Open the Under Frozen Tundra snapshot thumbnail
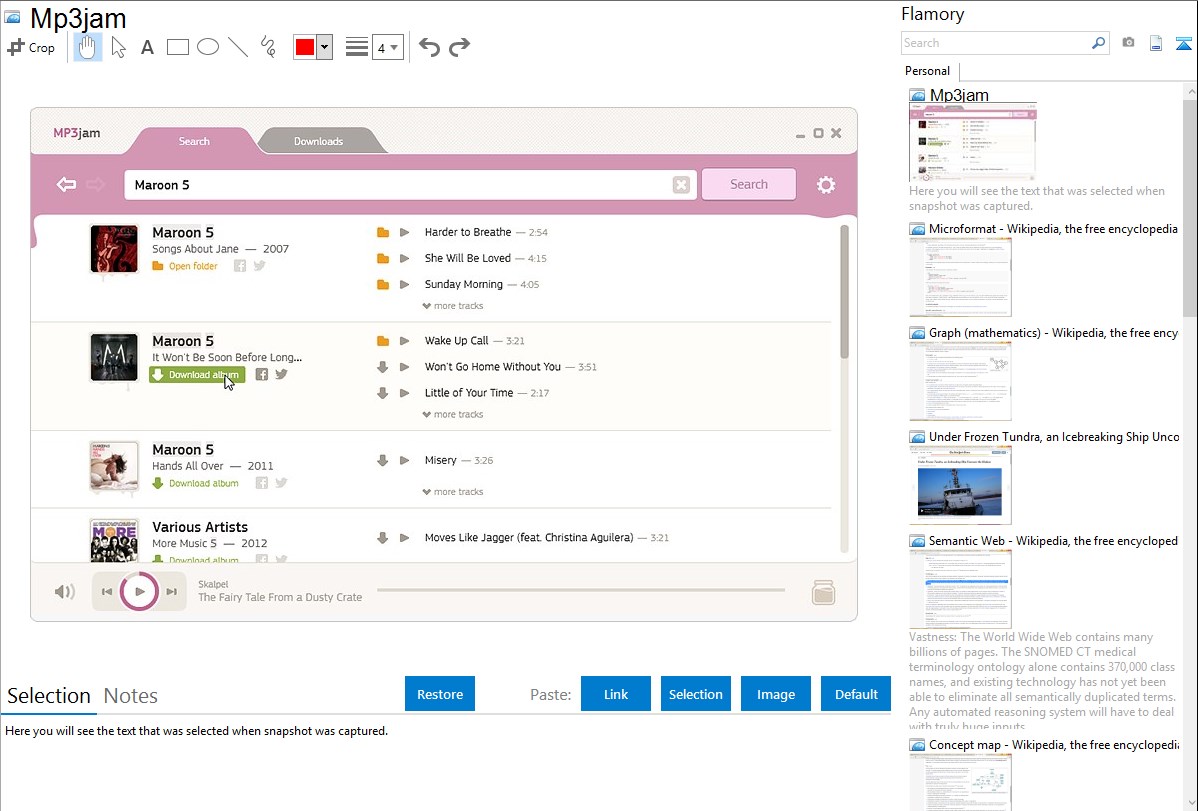This screenshot has height=811, width=1198. (x=960, y=485)
